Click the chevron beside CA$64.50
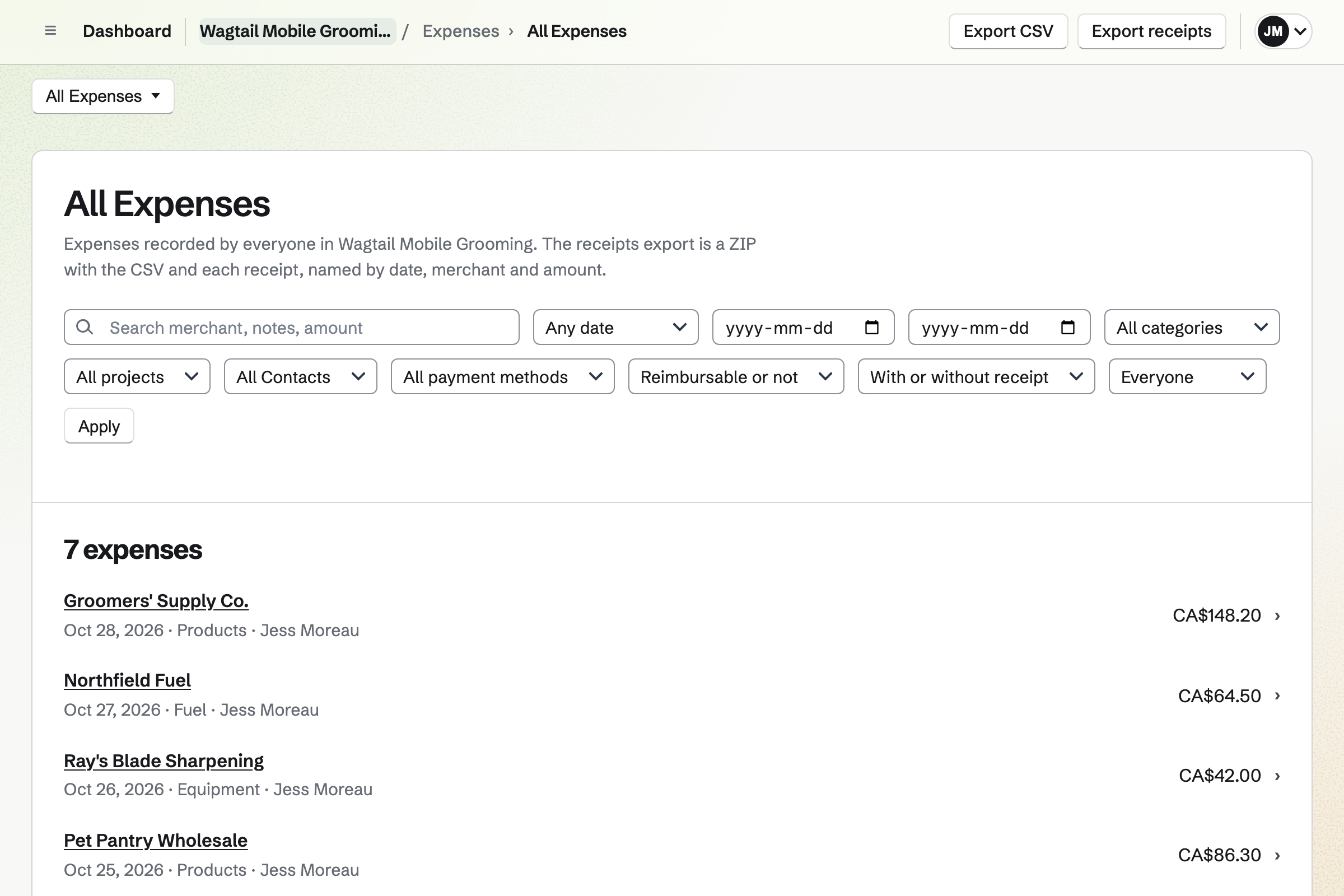The image size is (1344, 896). (x=1277, y=696)
